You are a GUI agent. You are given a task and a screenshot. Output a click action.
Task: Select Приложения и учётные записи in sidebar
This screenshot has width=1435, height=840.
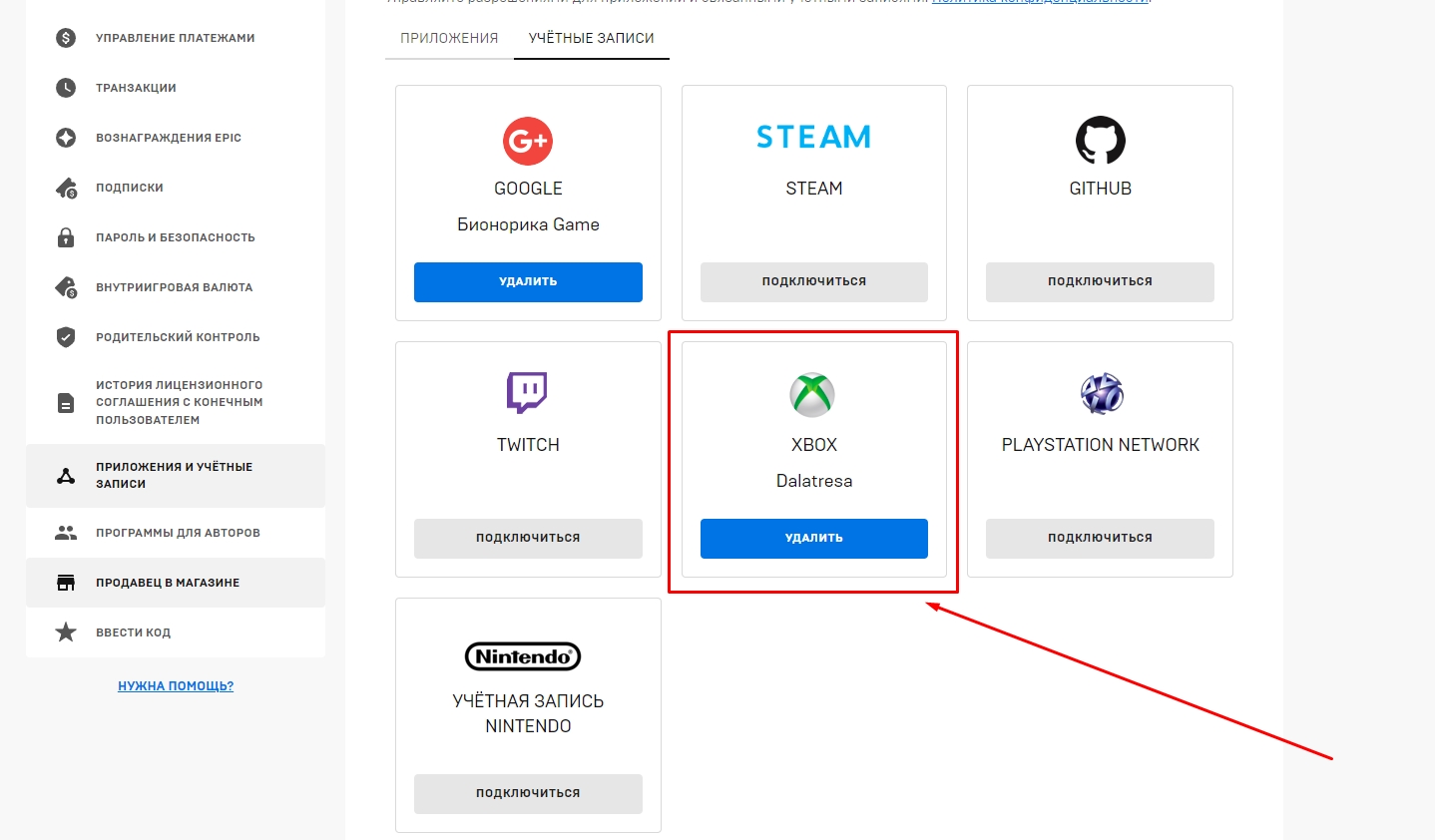click(x=176, y=476)
